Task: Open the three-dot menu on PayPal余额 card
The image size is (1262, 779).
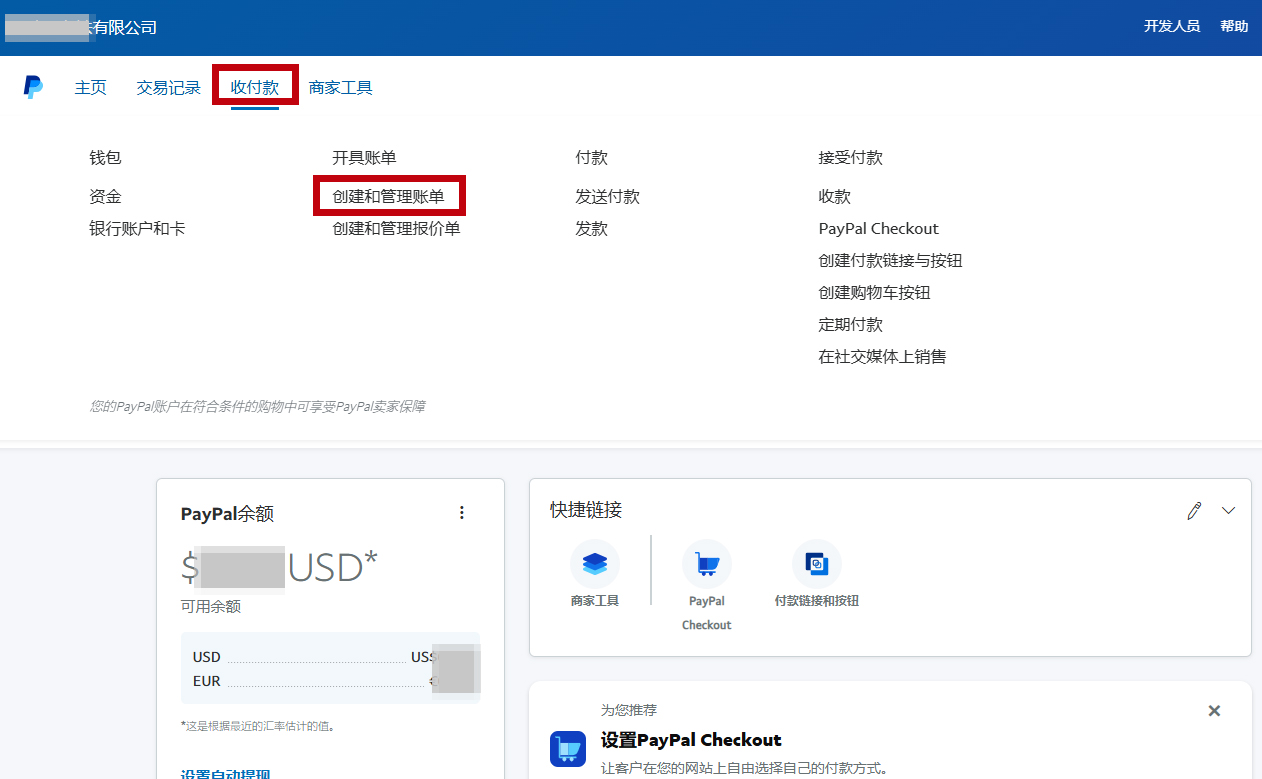Action: [x=462, y=513]
